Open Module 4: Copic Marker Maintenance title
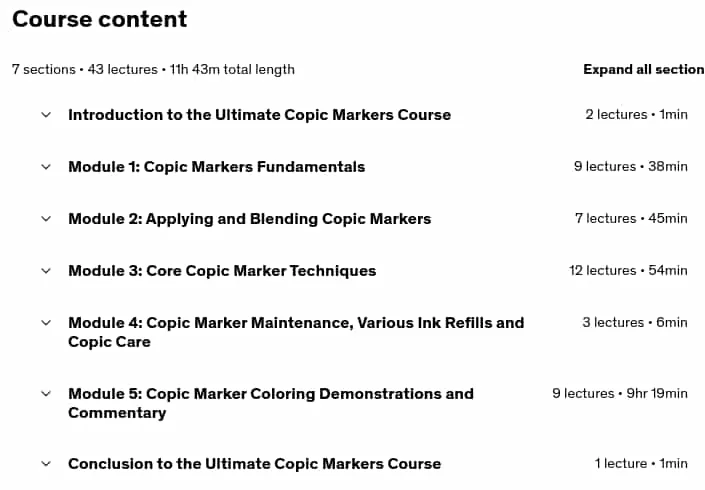 296,332
